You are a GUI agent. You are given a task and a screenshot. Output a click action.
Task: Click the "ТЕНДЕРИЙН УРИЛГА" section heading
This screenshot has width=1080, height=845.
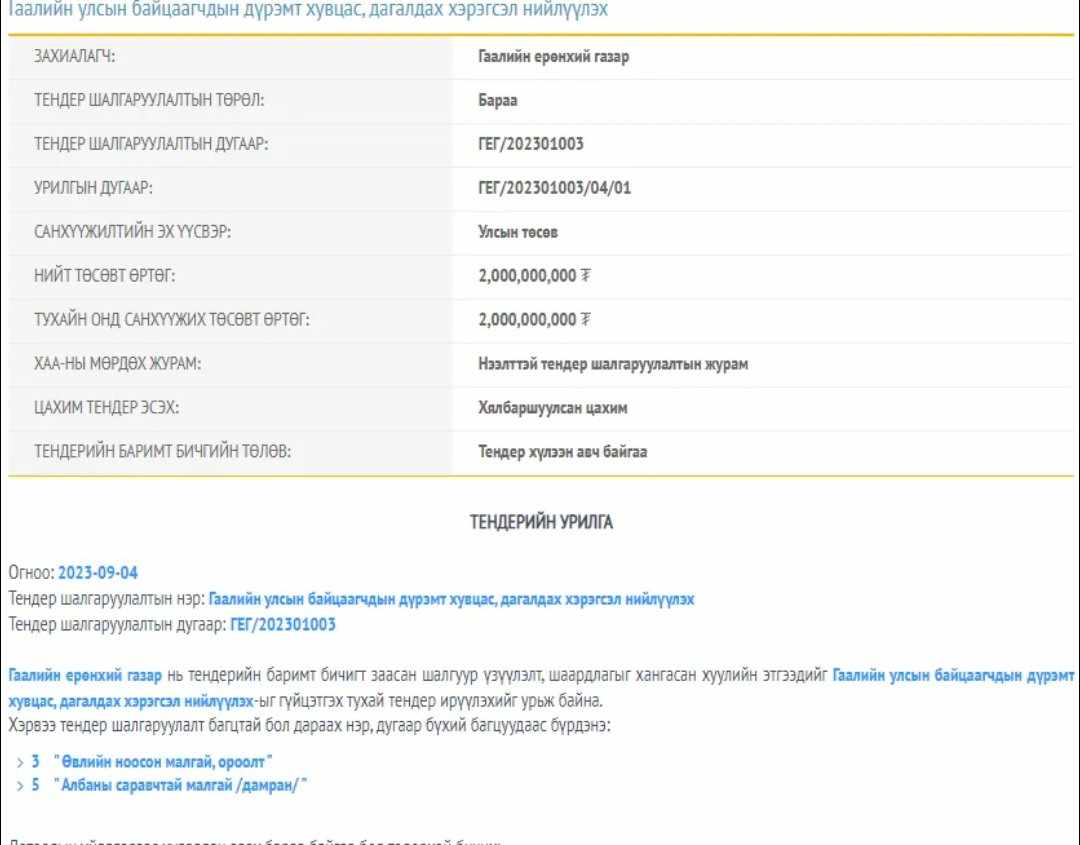coord(541,522)
